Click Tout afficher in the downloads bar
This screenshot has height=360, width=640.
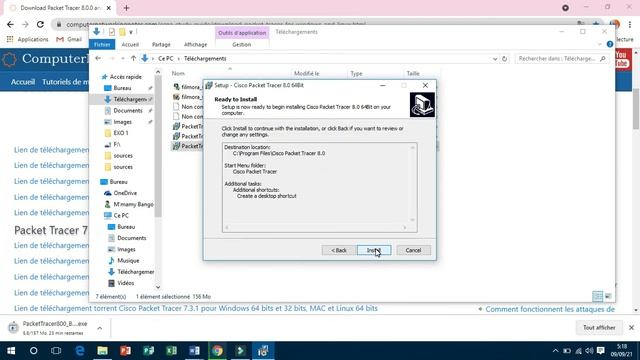[599, 328]
